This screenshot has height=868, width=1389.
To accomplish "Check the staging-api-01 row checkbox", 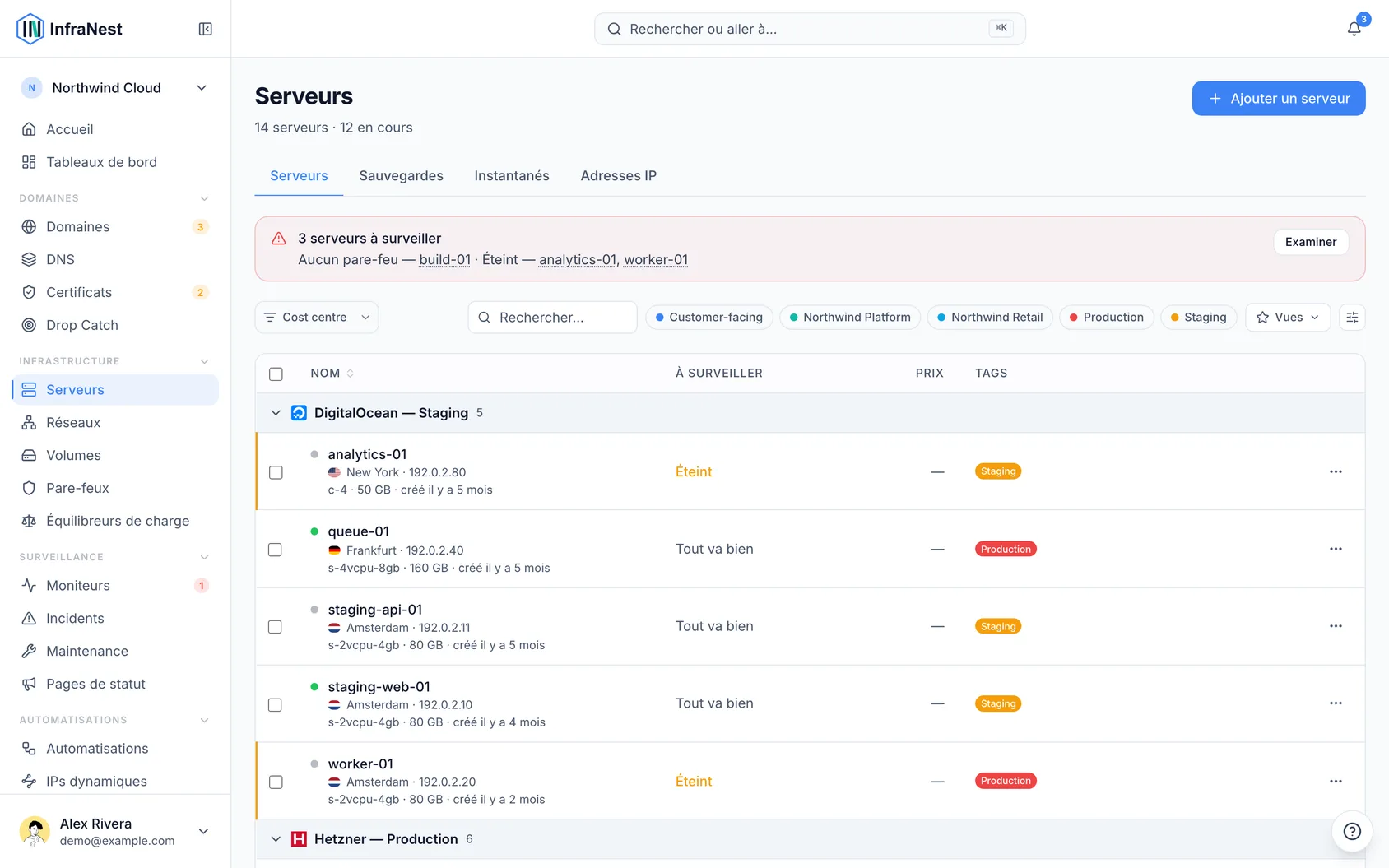I will [276, 627].
